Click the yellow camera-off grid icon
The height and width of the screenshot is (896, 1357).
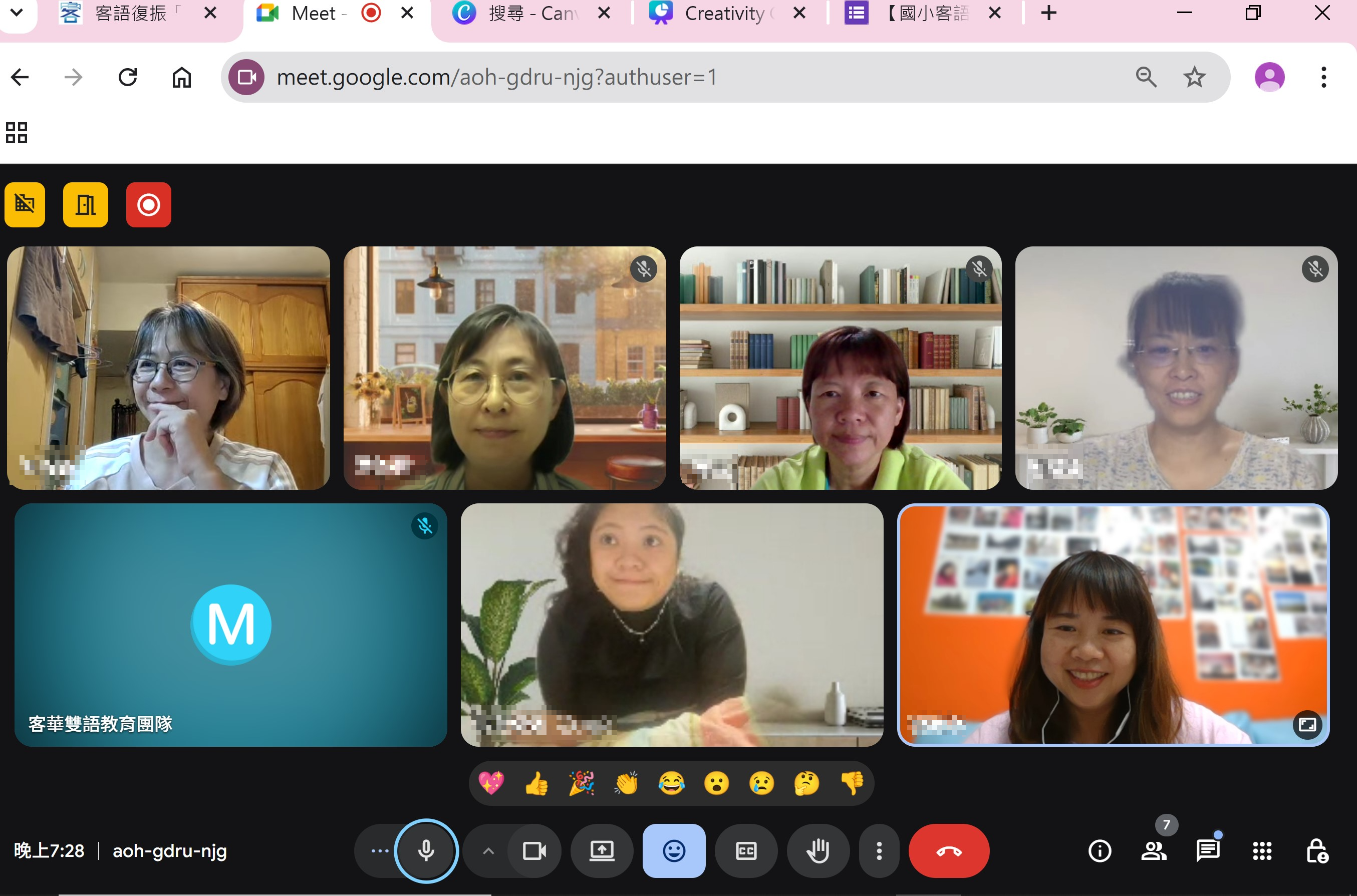(x=25, y=204)
